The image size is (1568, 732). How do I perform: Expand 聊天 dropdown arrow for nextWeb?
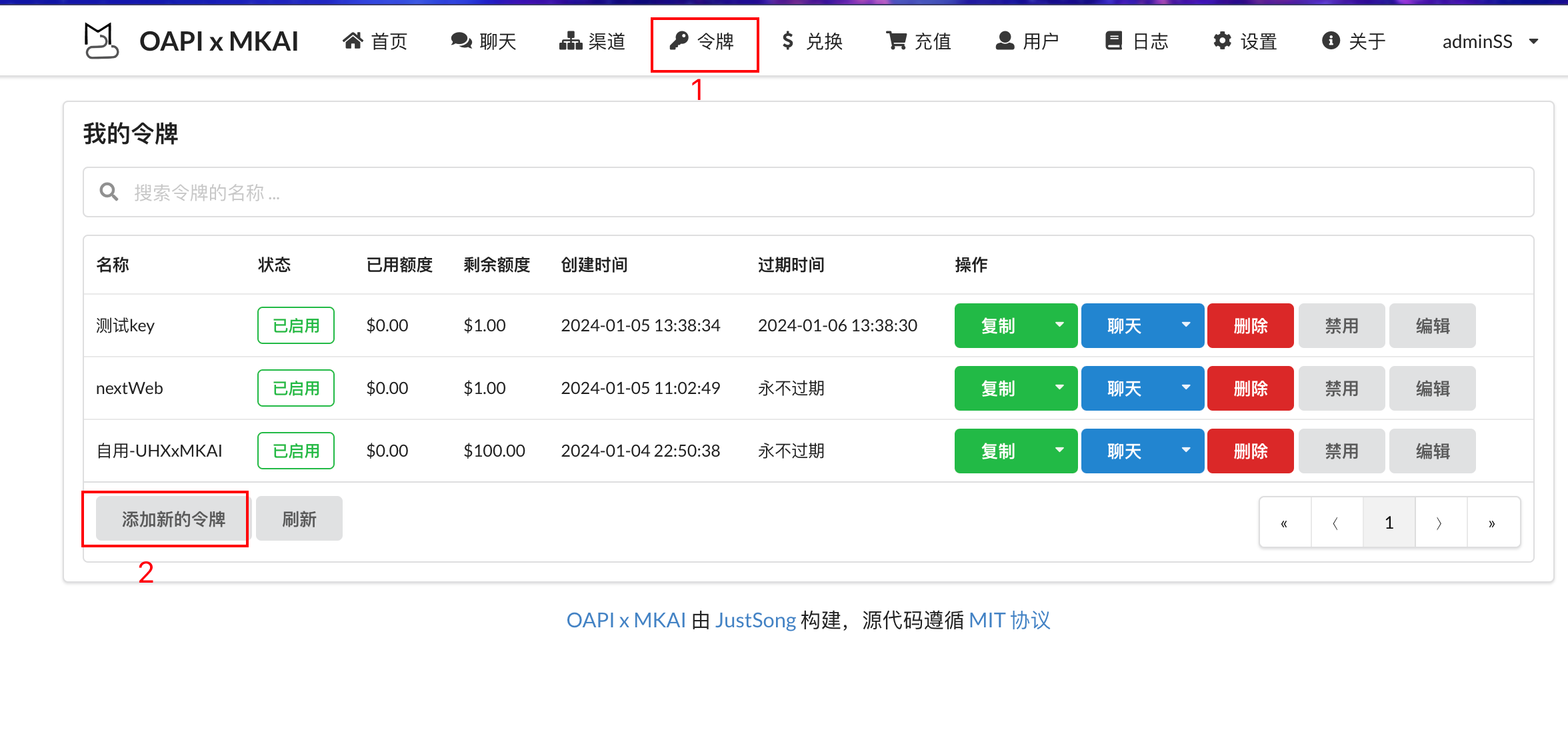tap(1186, 388)
